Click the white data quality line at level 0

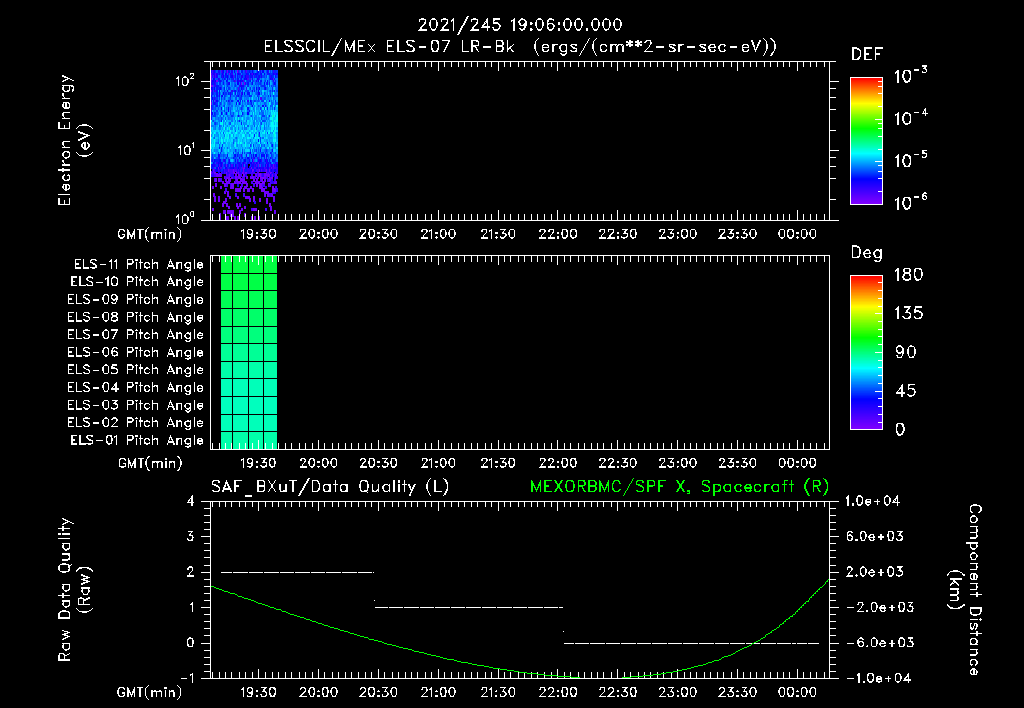(691, 643)
